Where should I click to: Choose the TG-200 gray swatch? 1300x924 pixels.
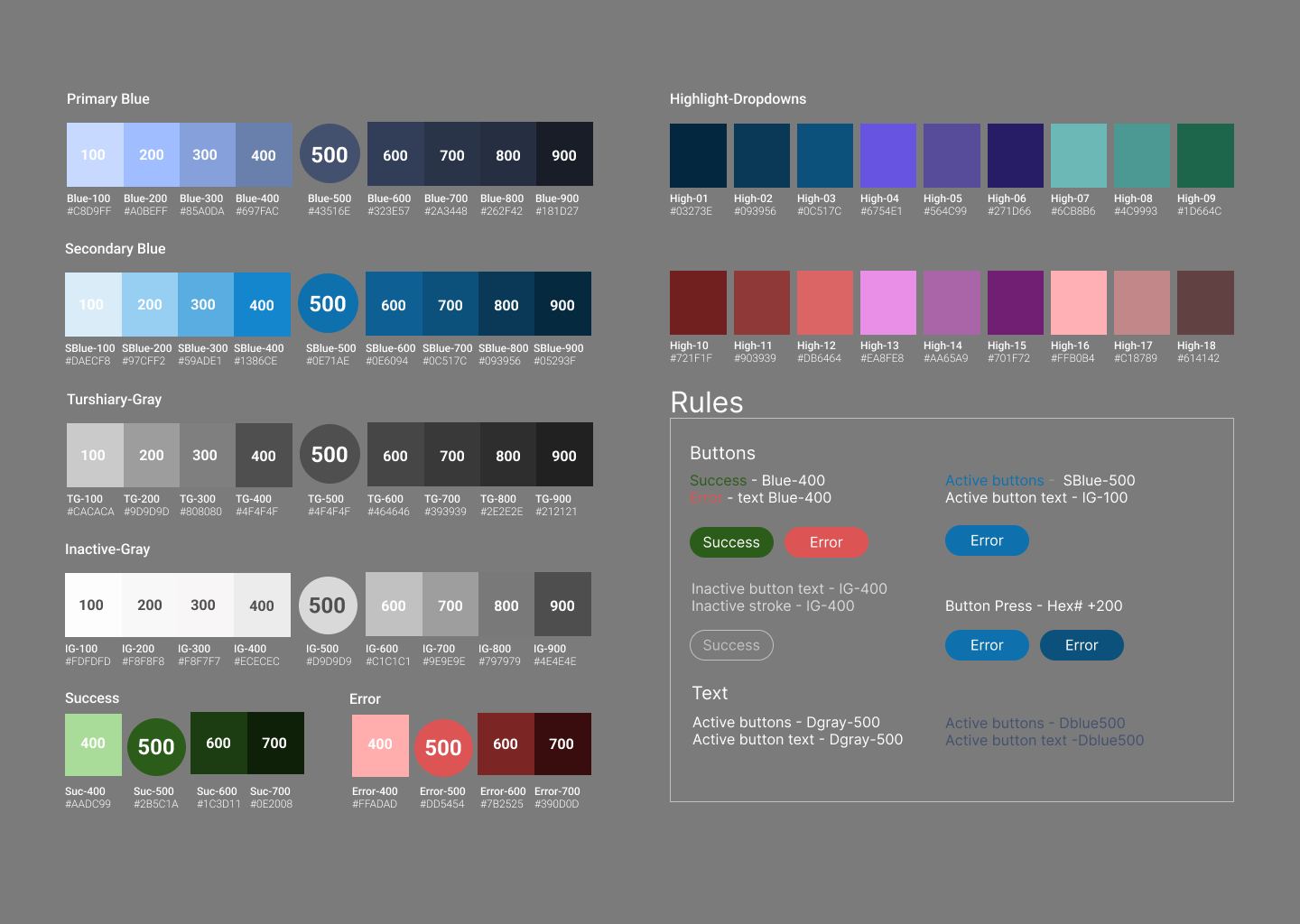(x=152, y=455)
